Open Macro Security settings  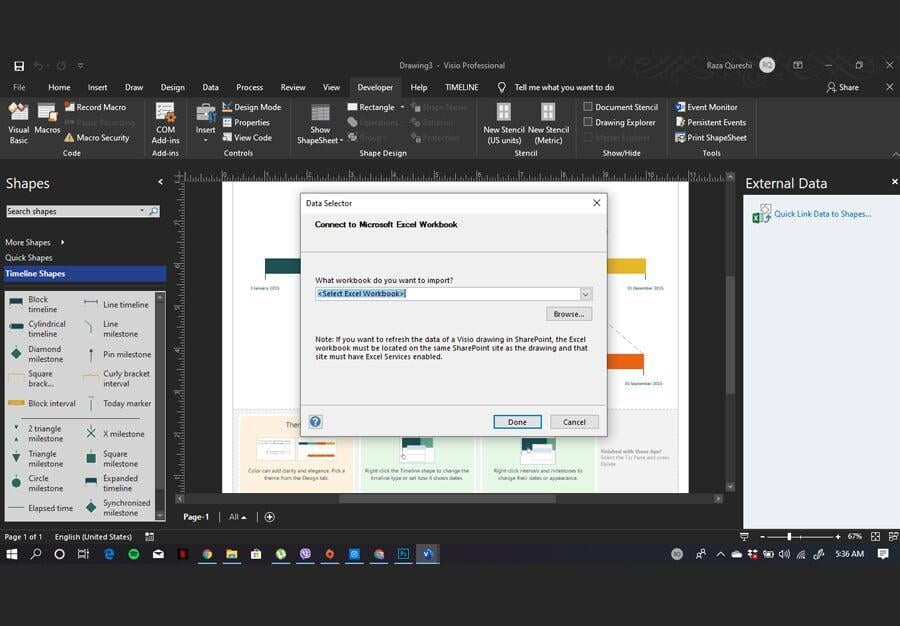tap(96, 138)
